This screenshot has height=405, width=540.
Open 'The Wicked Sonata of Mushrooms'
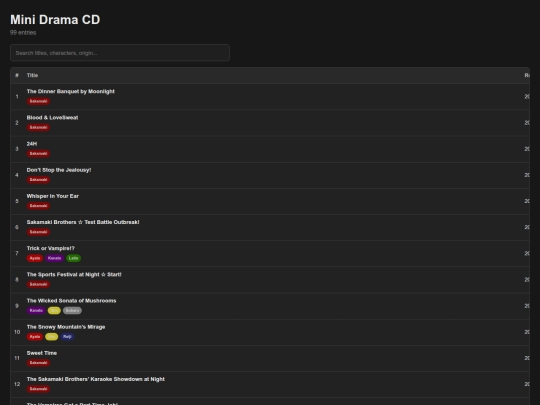[x=71, y=301]
